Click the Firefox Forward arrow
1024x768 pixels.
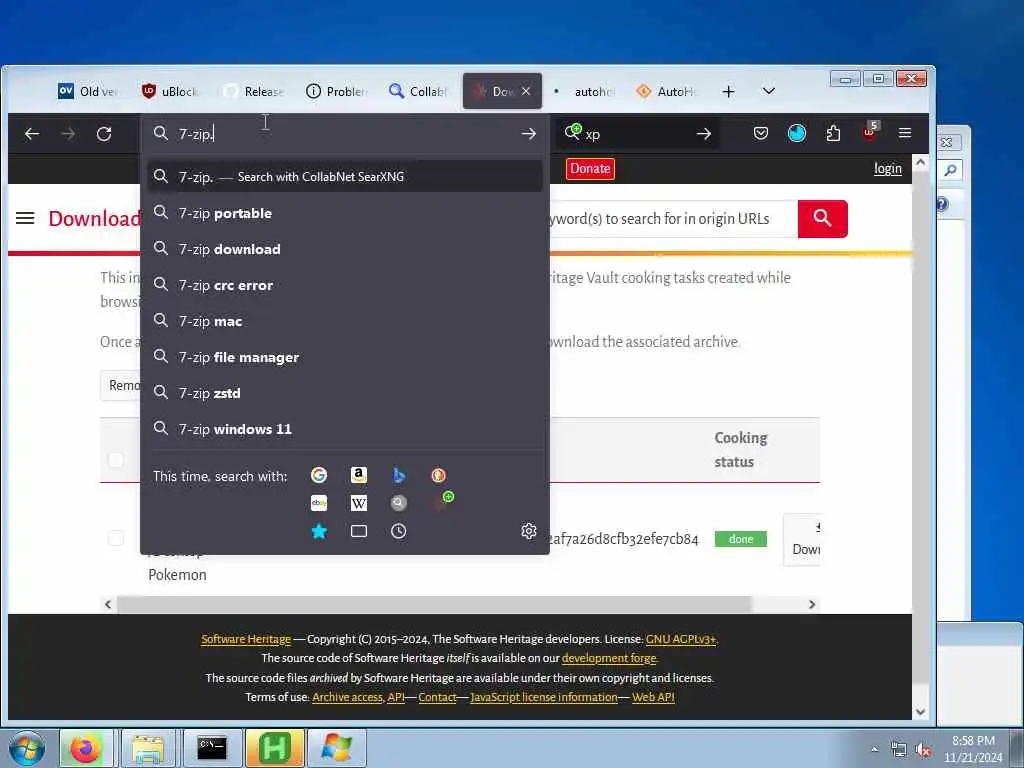(x=68, y=134)
